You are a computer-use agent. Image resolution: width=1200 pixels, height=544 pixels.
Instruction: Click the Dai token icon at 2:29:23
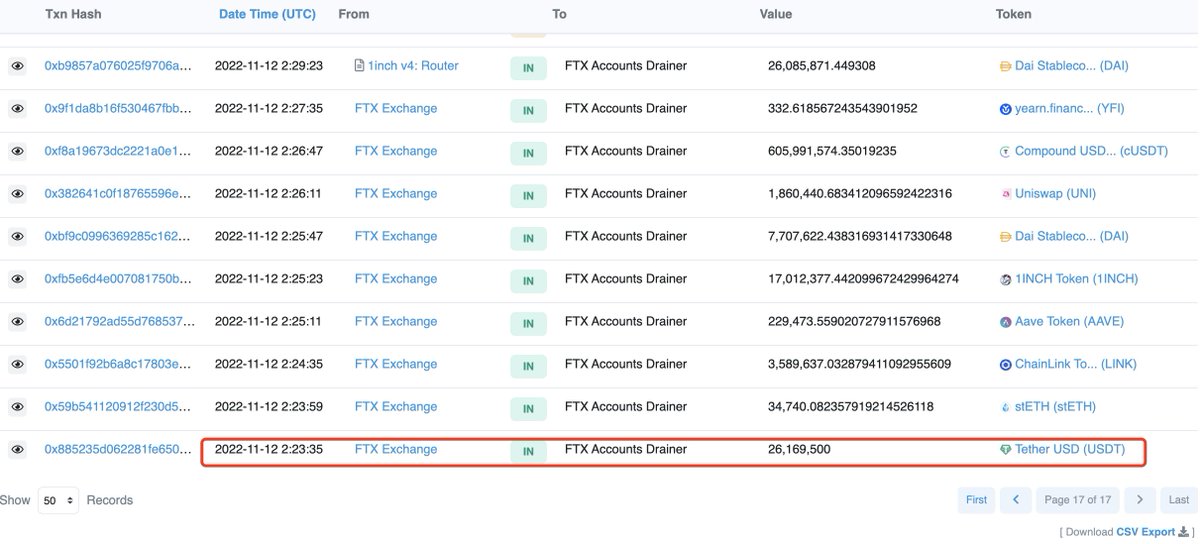point(1006,66)
